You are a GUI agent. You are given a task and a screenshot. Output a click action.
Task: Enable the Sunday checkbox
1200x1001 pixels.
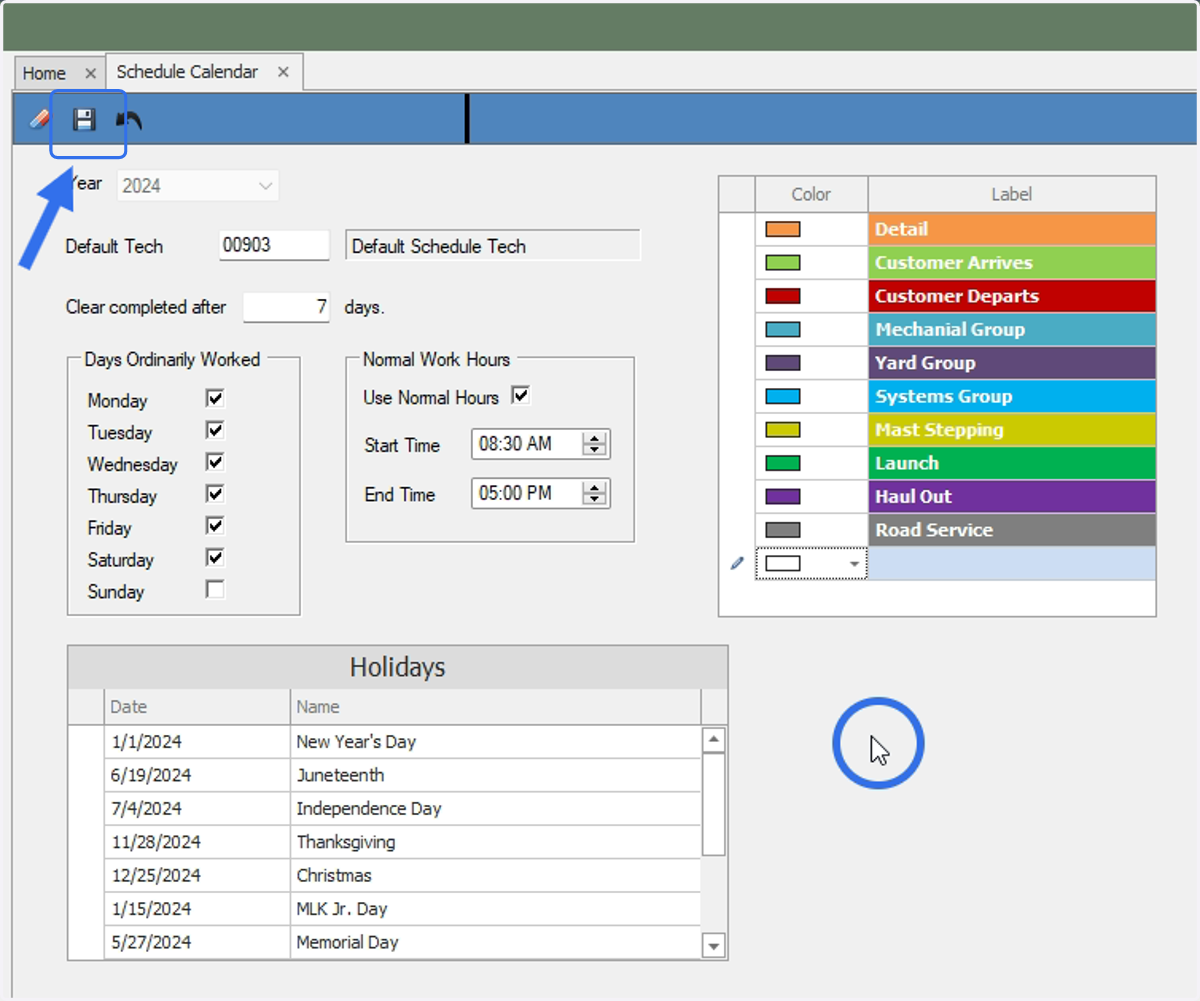(215, 589)
